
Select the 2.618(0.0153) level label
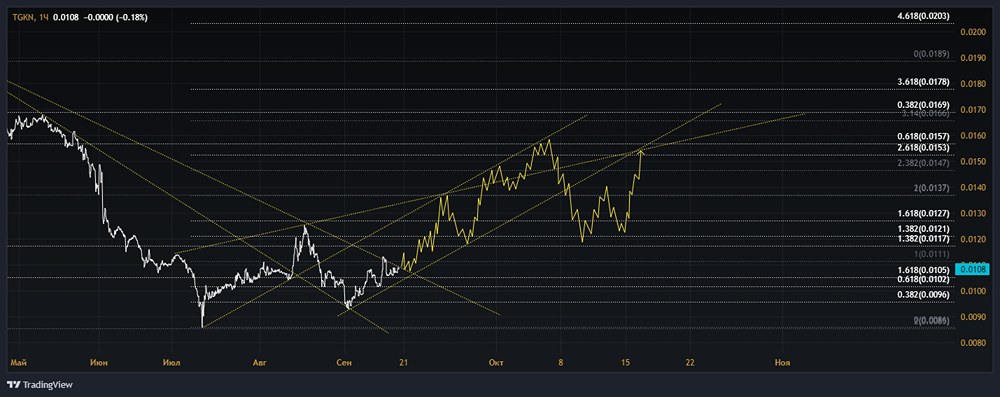(x=923, y=147)
